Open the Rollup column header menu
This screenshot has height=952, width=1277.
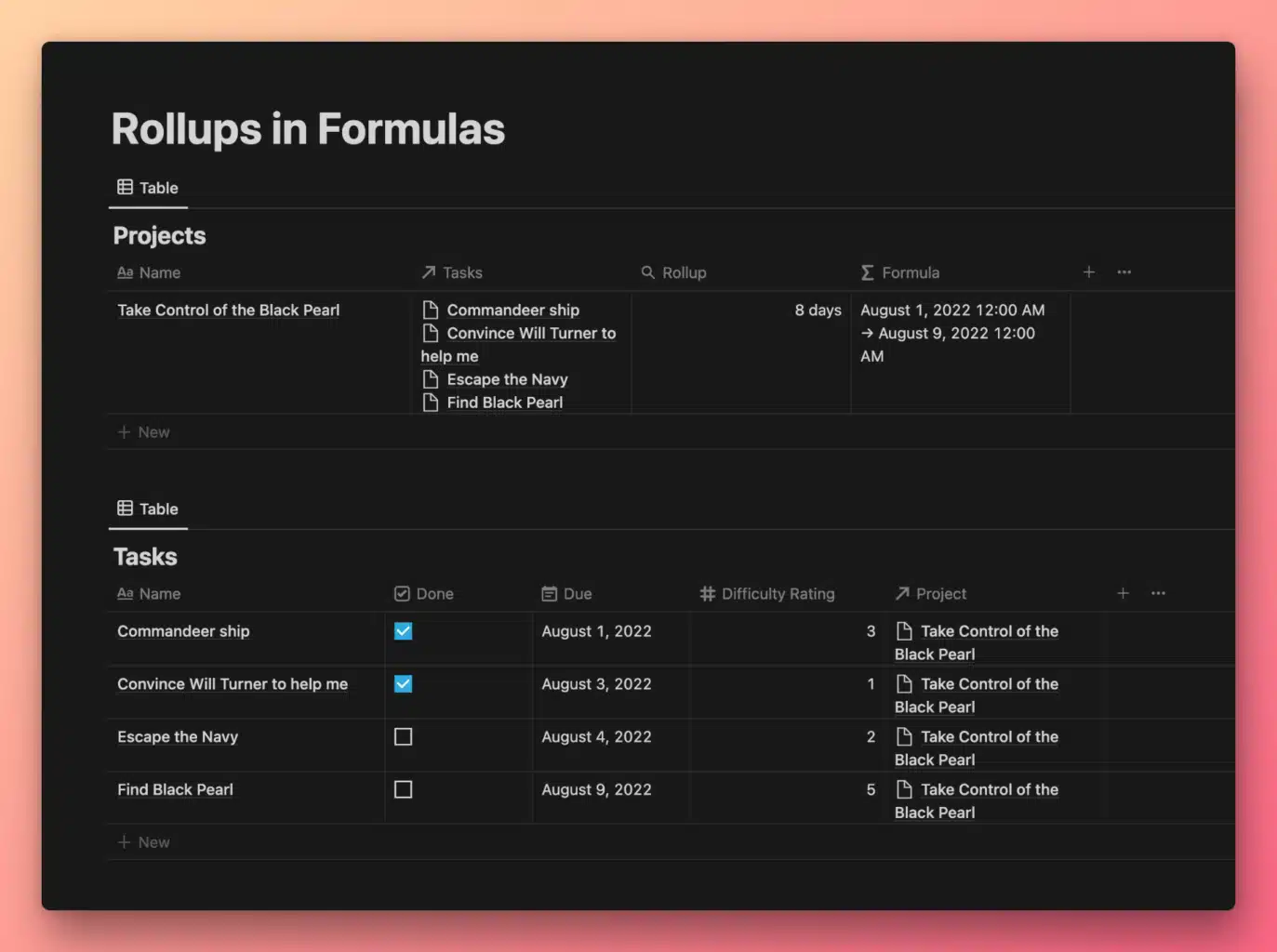[673, 272]
